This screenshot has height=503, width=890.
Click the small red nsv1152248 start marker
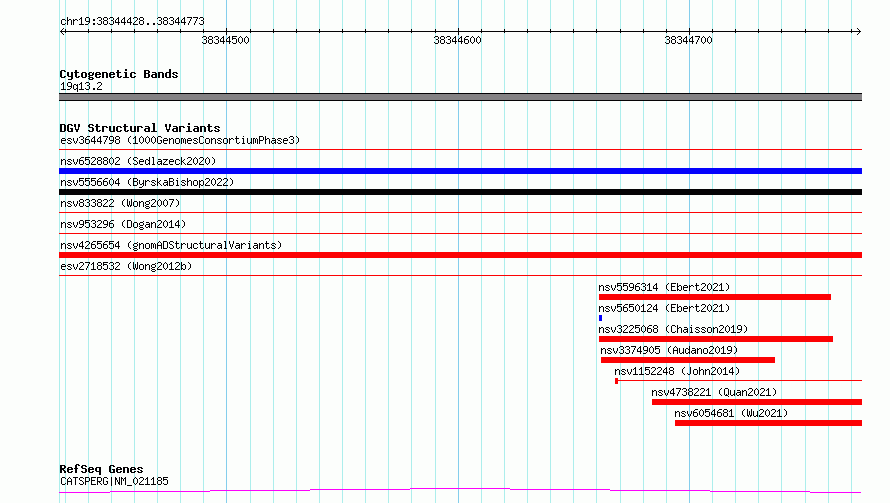(616, 381)
